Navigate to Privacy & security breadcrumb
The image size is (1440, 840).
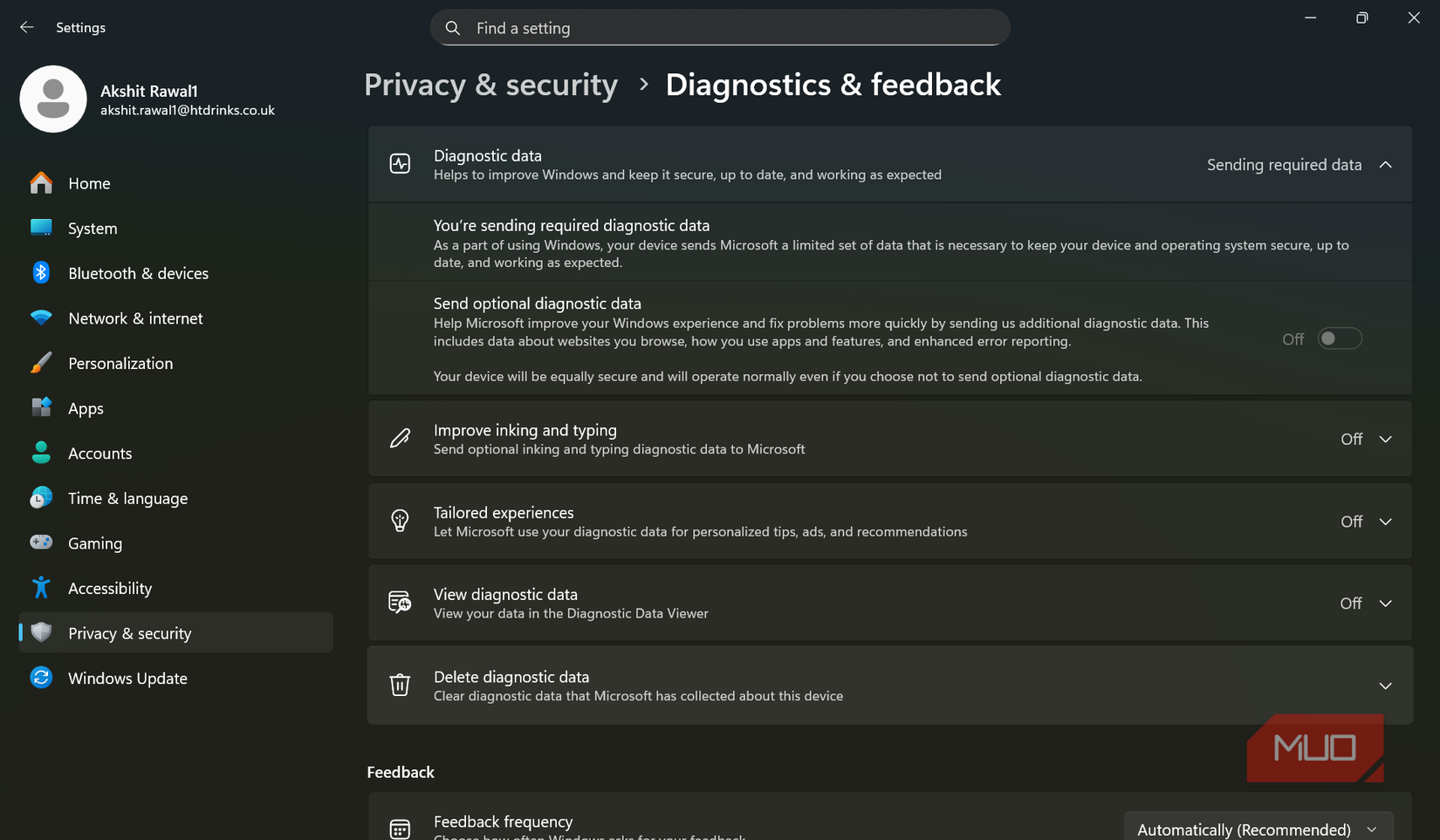490,85
